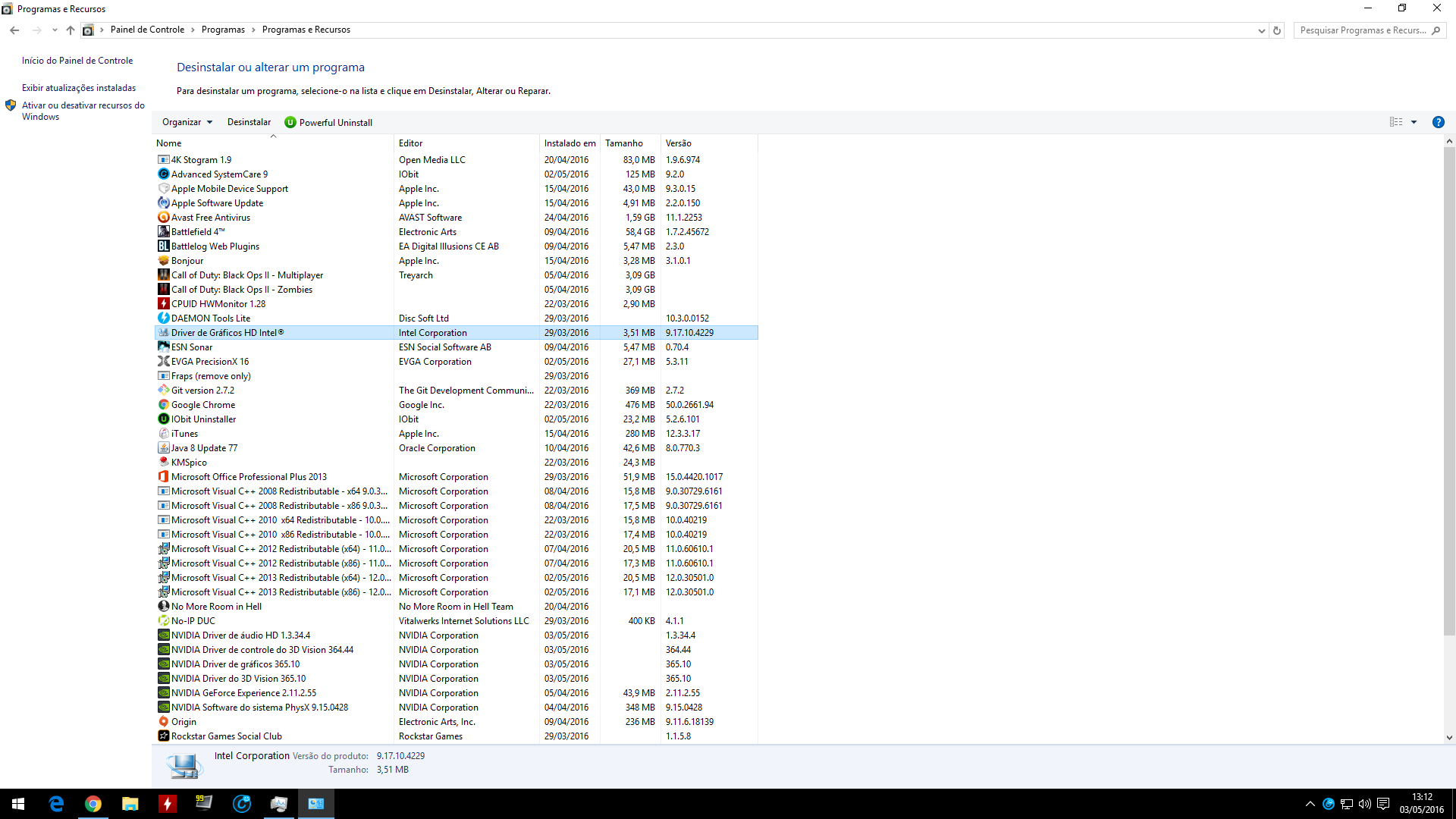Click the volume icon in system tray
This screenshot has height=819, width=1456.
pyautogui.click(x=1365, y=804)
